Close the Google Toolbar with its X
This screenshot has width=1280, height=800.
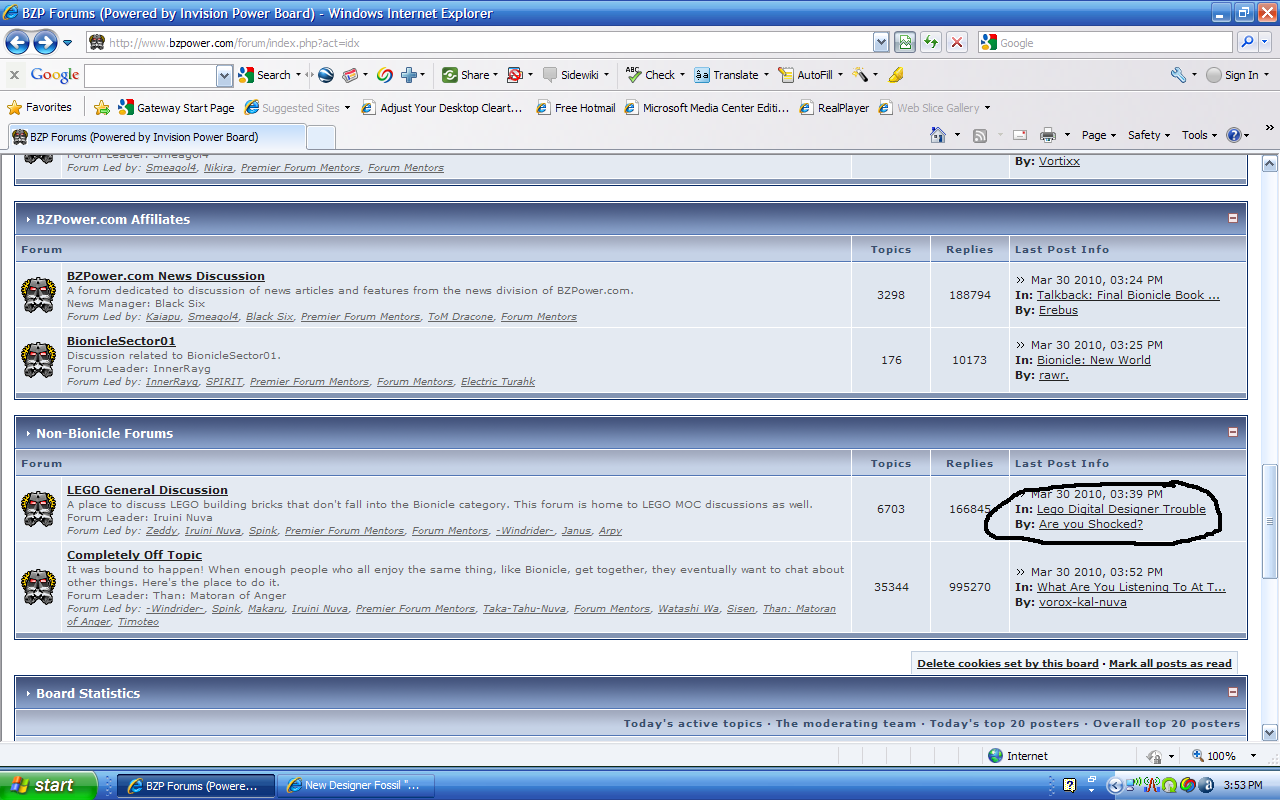click(14, 75)
